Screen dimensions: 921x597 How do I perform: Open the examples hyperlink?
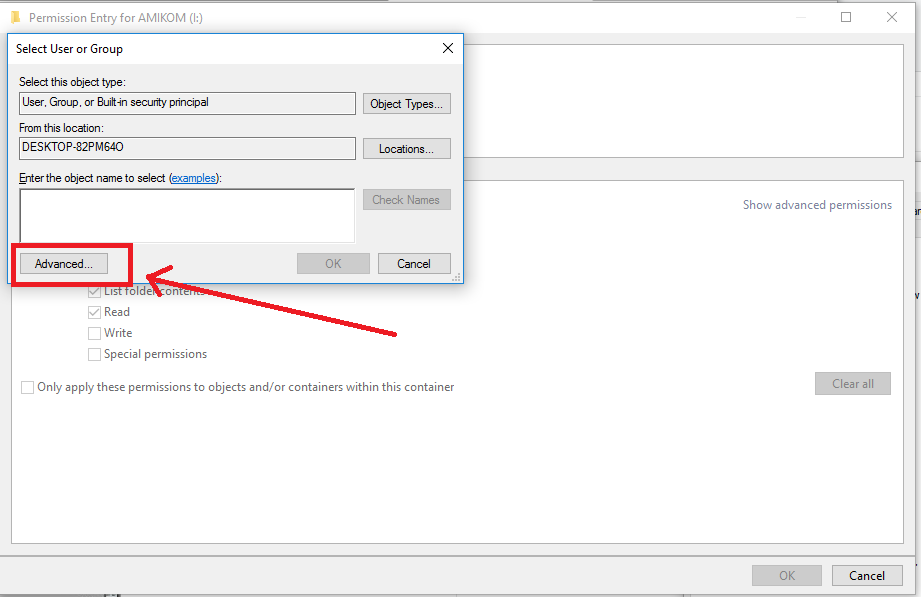(194, 178)
